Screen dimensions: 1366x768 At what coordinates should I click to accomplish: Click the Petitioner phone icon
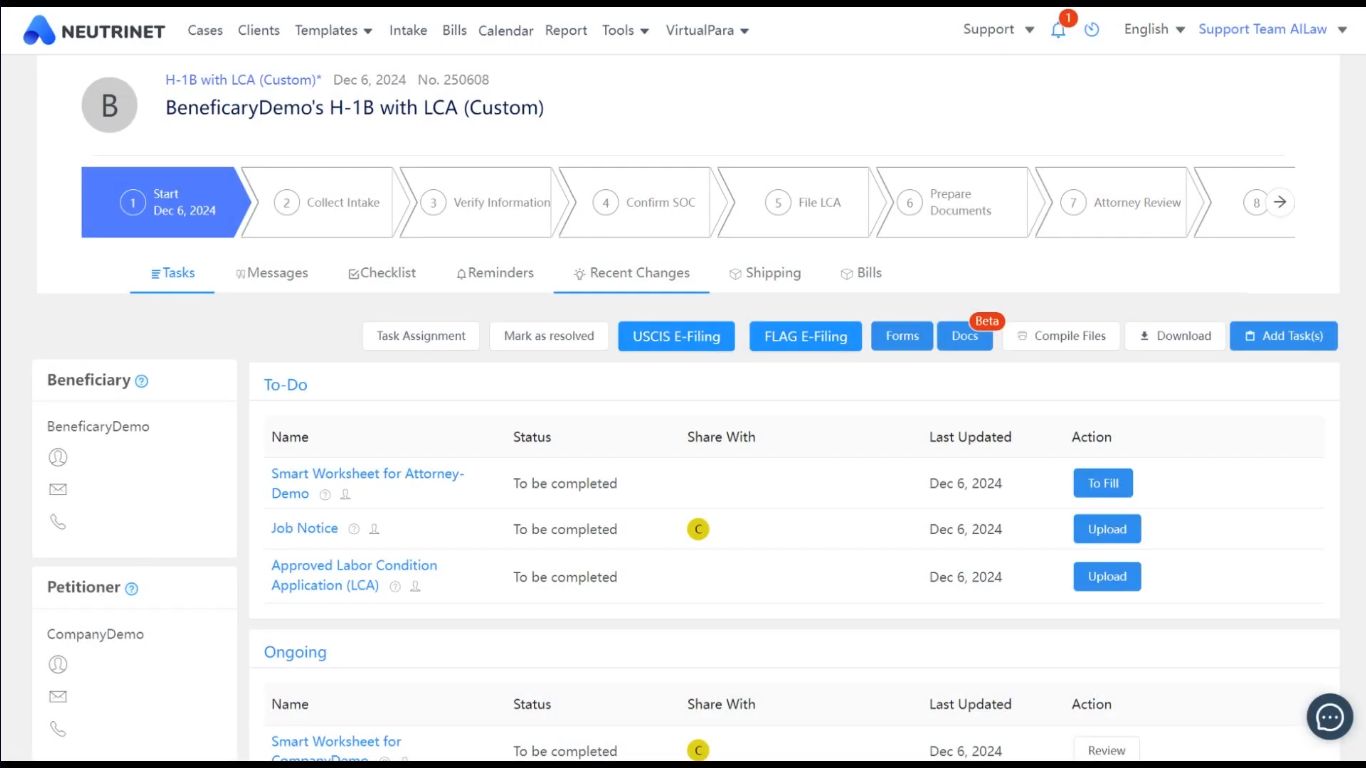[58, 729]
